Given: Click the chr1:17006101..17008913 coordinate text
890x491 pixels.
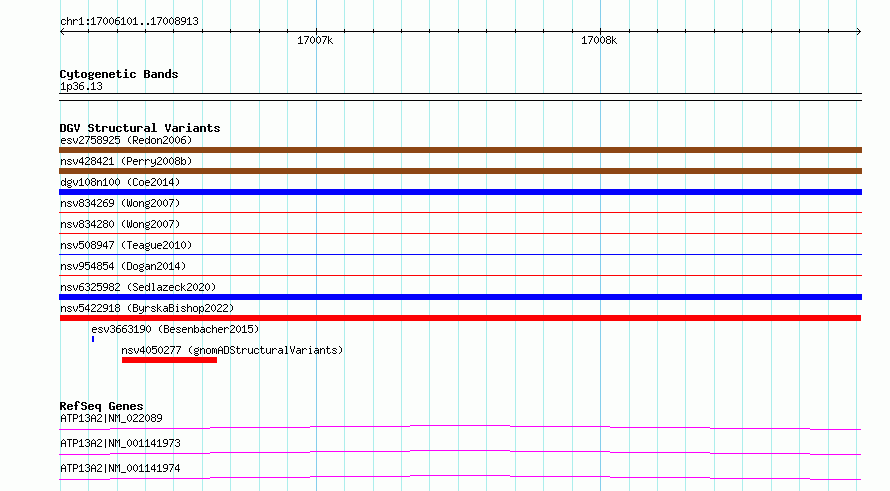Looking at the screenshot, I should coord(129,22).
